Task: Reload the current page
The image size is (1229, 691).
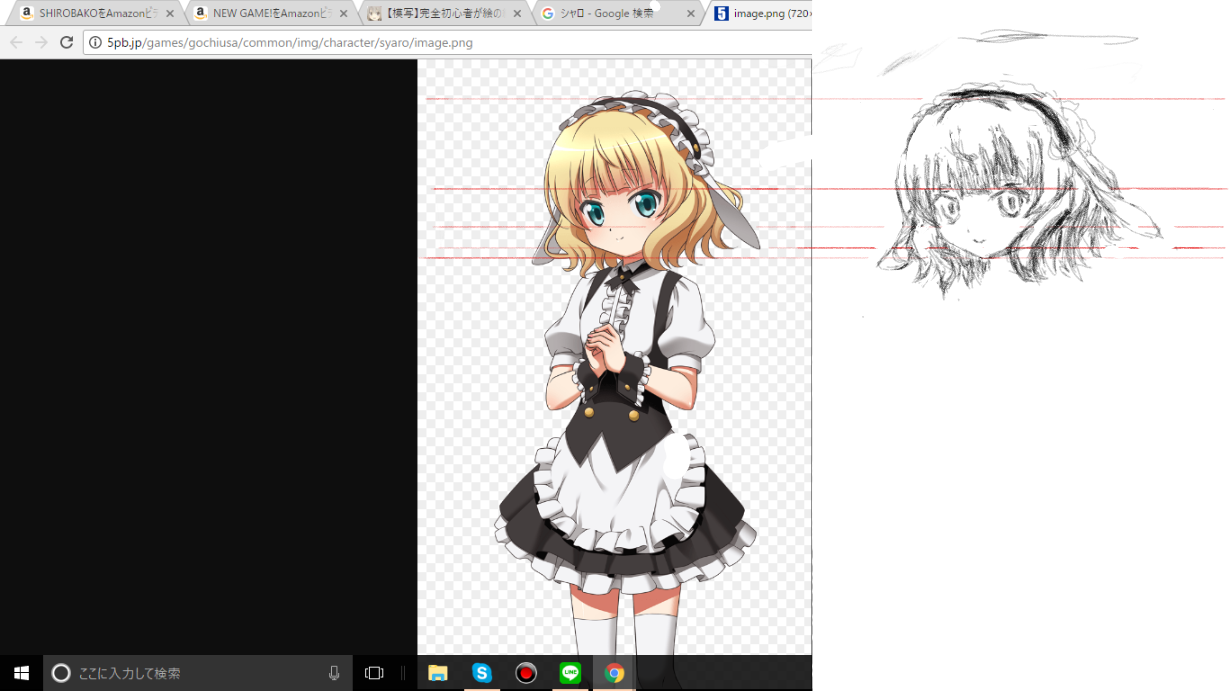Action: 66,42
